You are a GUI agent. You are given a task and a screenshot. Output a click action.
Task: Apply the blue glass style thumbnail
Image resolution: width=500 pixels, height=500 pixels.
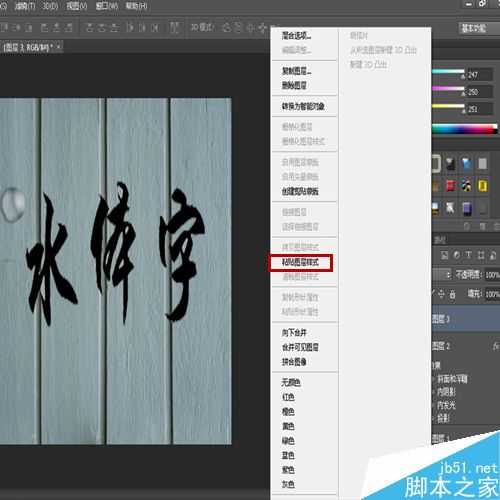click(x=466, y=163)
